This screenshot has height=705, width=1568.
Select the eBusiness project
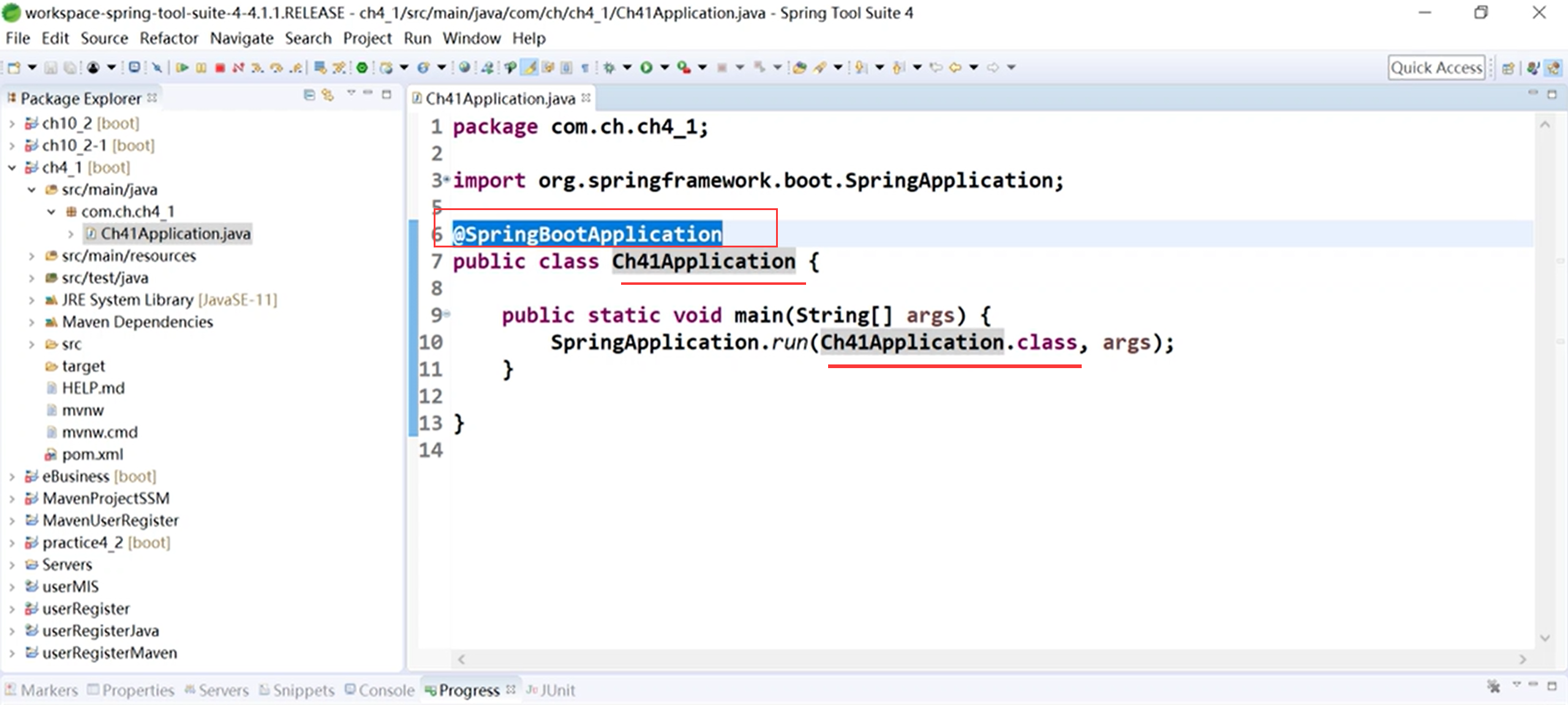[x=75, y=477]
